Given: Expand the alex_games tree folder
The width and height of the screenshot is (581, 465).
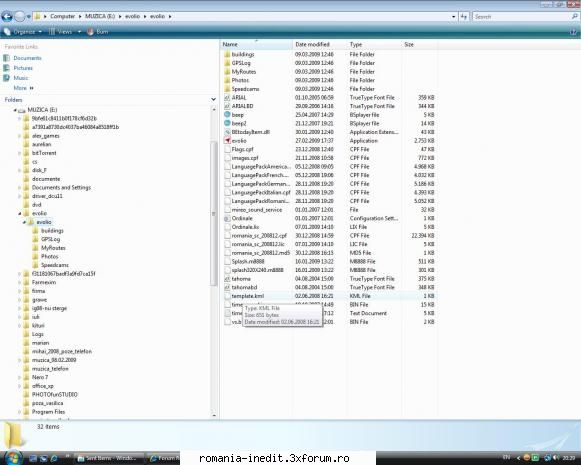Looking at the screenshot, I should click(x=20, y=136).
